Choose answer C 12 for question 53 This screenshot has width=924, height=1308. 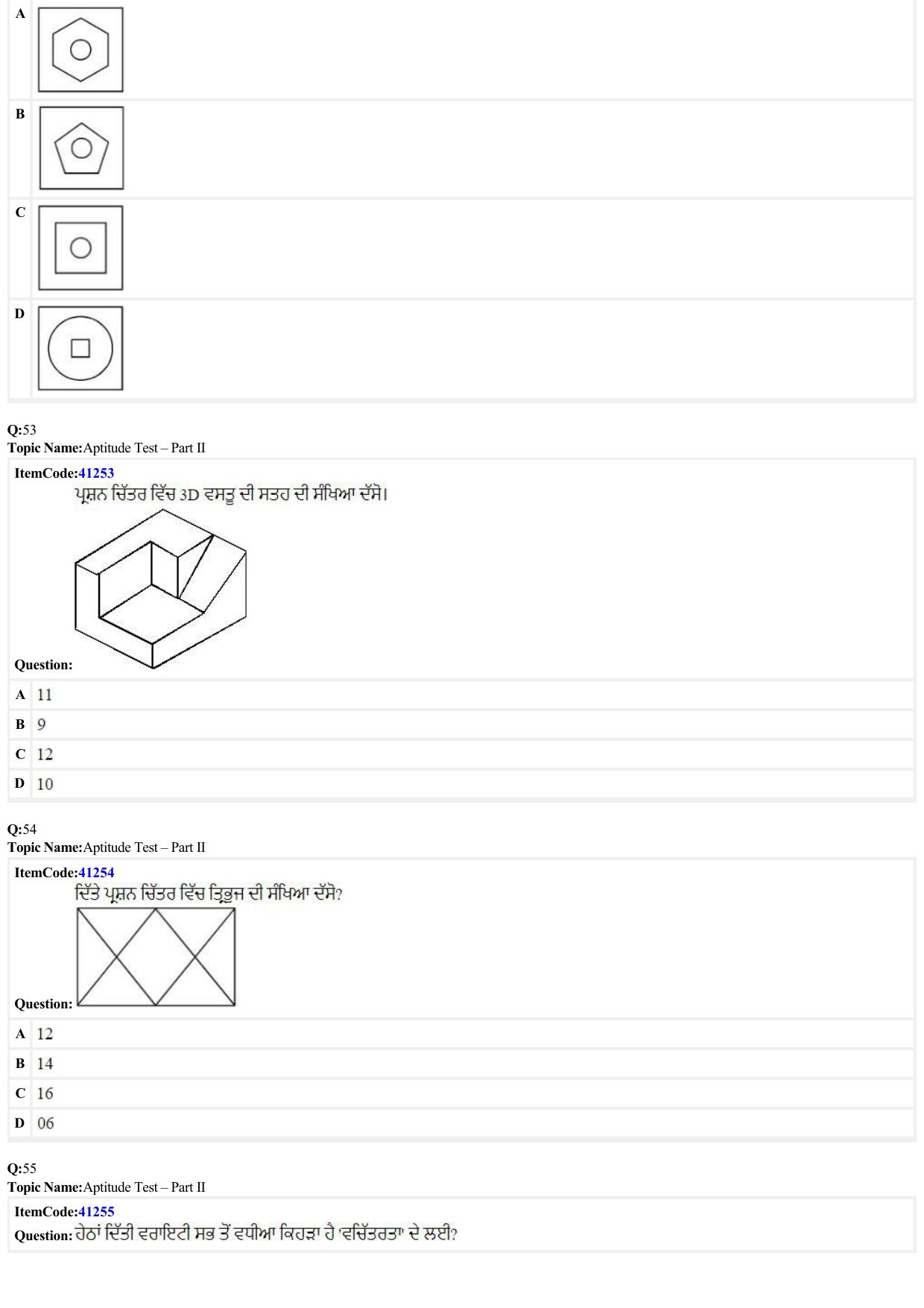(x=461, y=754)
